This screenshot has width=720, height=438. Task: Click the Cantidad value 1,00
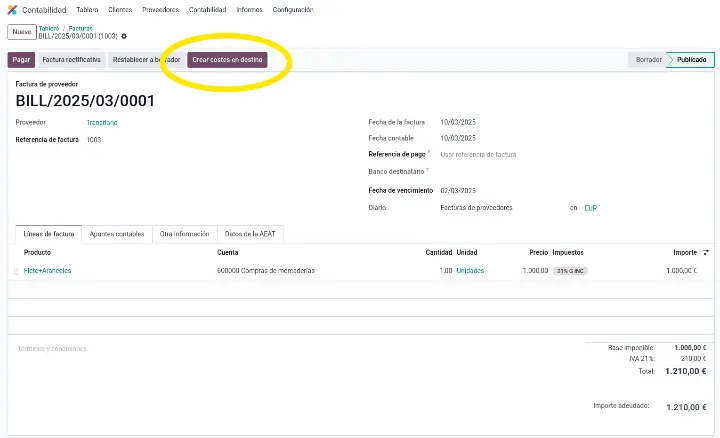445,270
